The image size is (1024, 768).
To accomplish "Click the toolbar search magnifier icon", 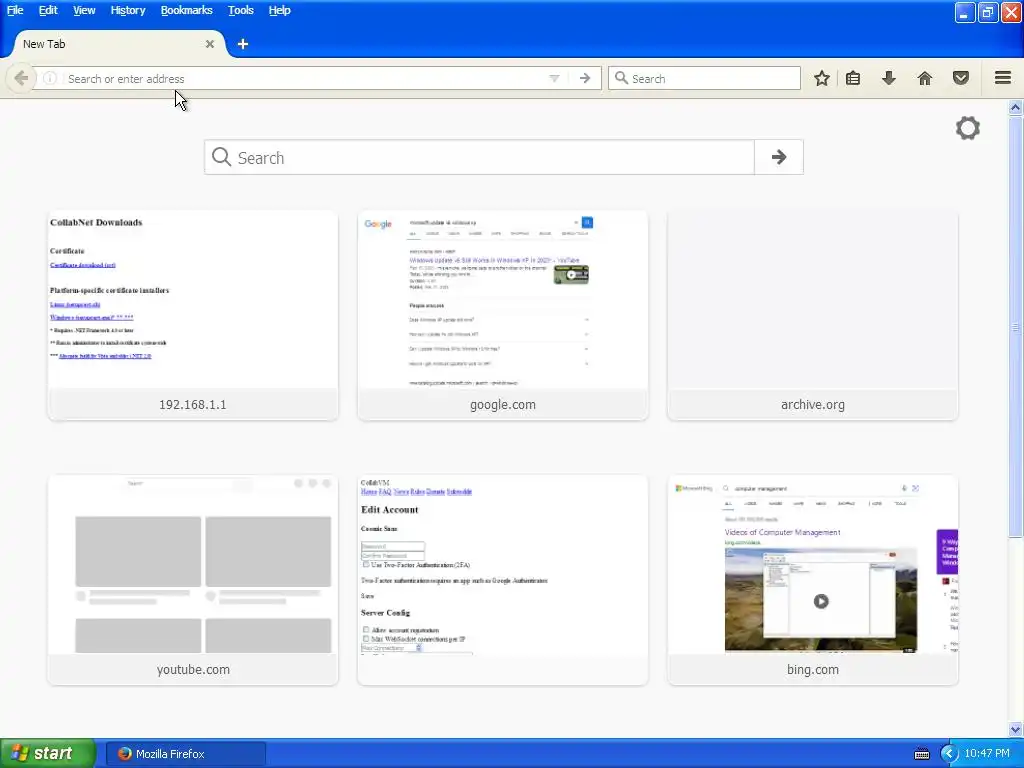I will [621, 78].
